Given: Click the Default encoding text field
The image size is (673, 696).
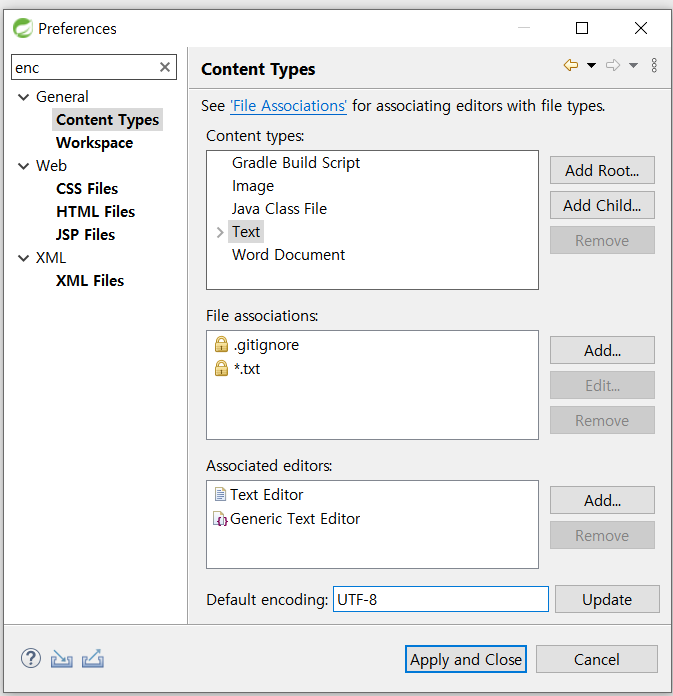Looking at the screenshot, I should coord(440,599).
